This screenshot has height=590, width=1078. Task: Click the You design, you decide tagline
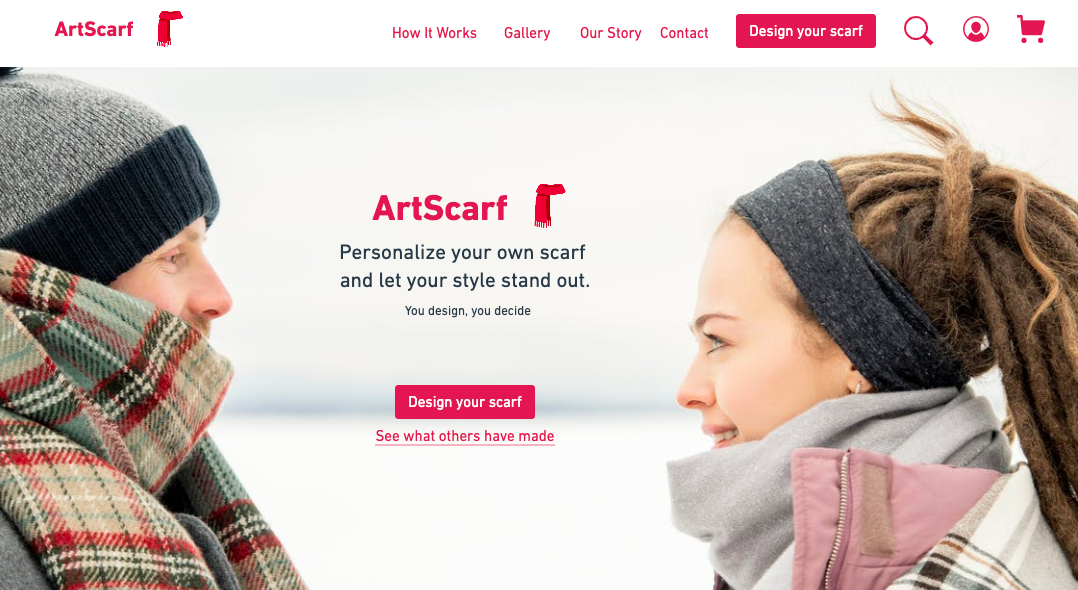point(468,311)
